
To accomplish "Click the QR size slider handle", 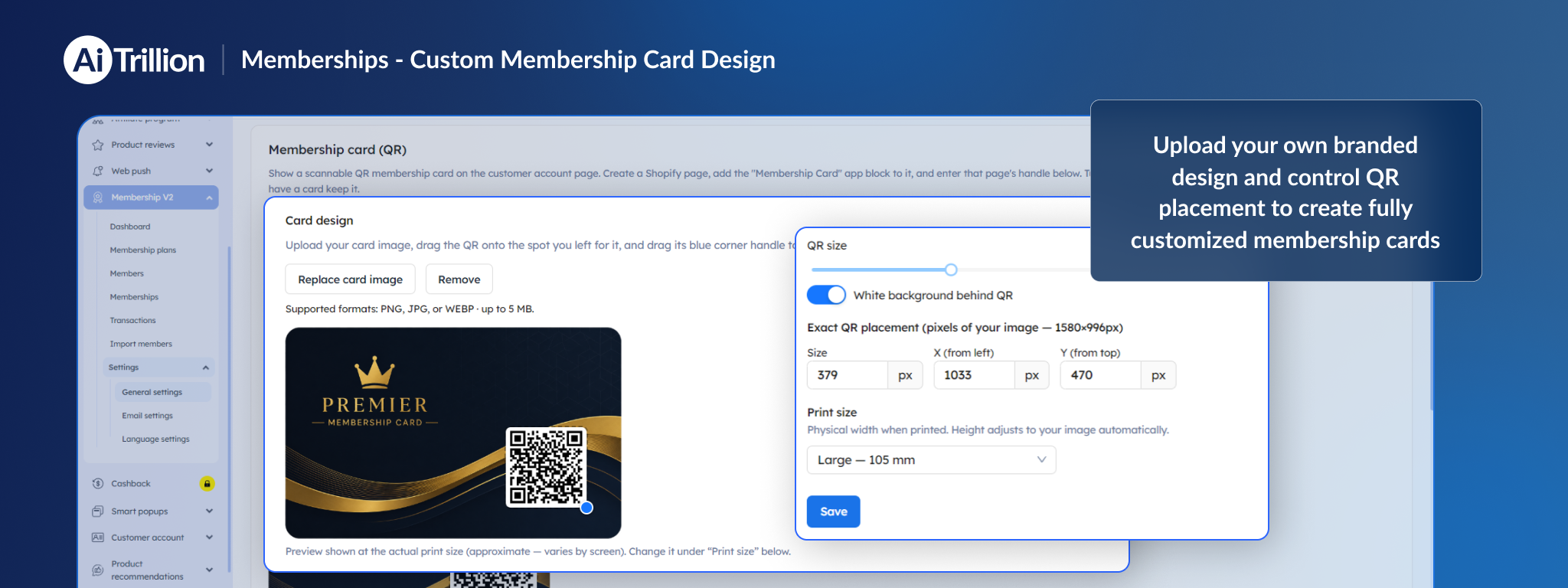I will [951, 269].
